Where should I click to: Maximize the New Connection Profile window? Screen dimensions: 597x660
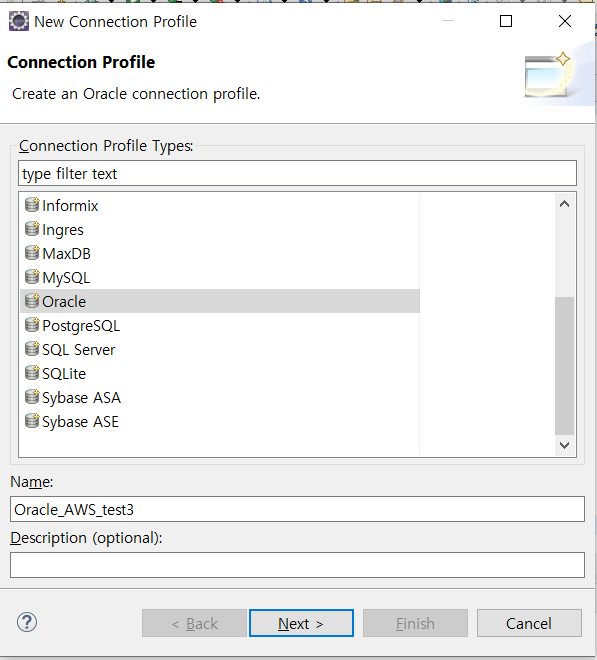pyautogui.click(x=506, y=21)
